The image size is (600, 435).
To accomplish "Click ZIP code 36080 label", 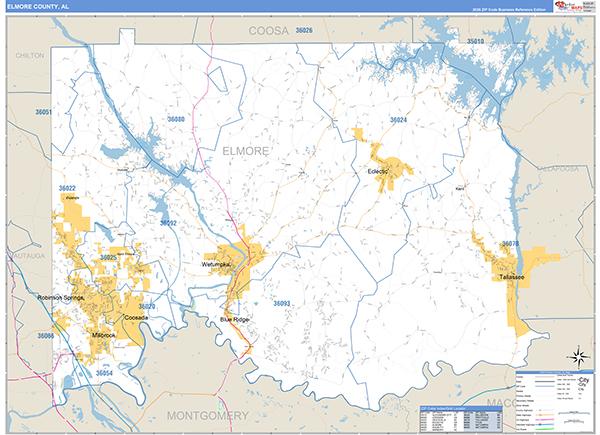I will pyautogui.click(x=176, y=120).
